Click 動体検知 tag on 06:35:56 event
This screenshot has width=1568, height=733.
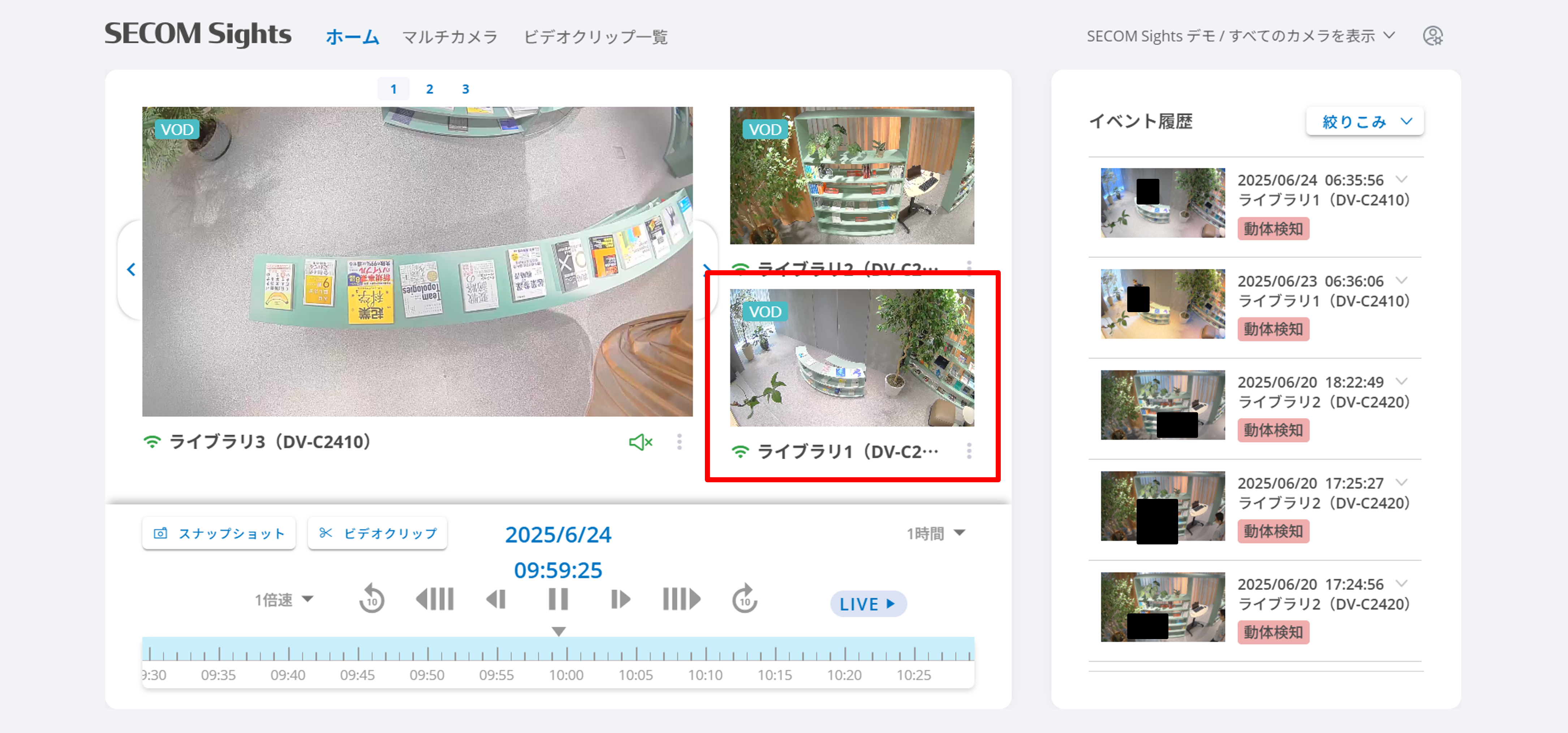point(1273,229)
